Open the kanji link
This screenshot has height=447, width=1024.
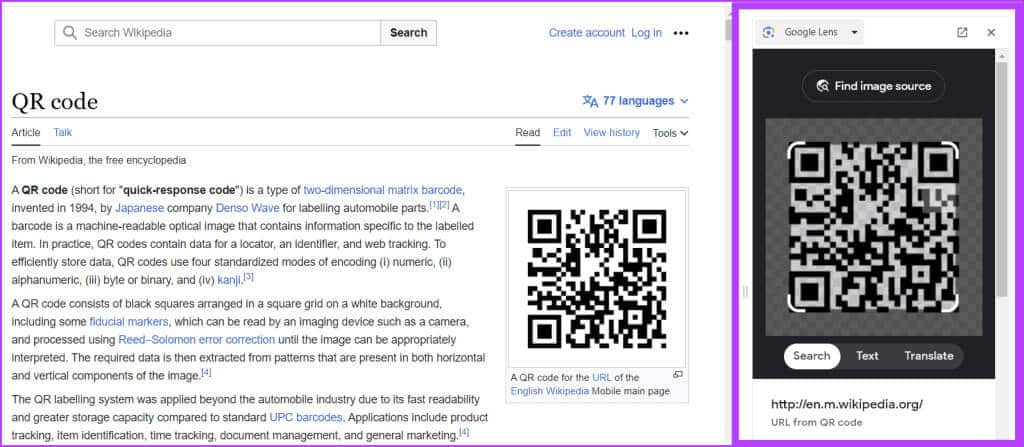(x=229, y=280)
